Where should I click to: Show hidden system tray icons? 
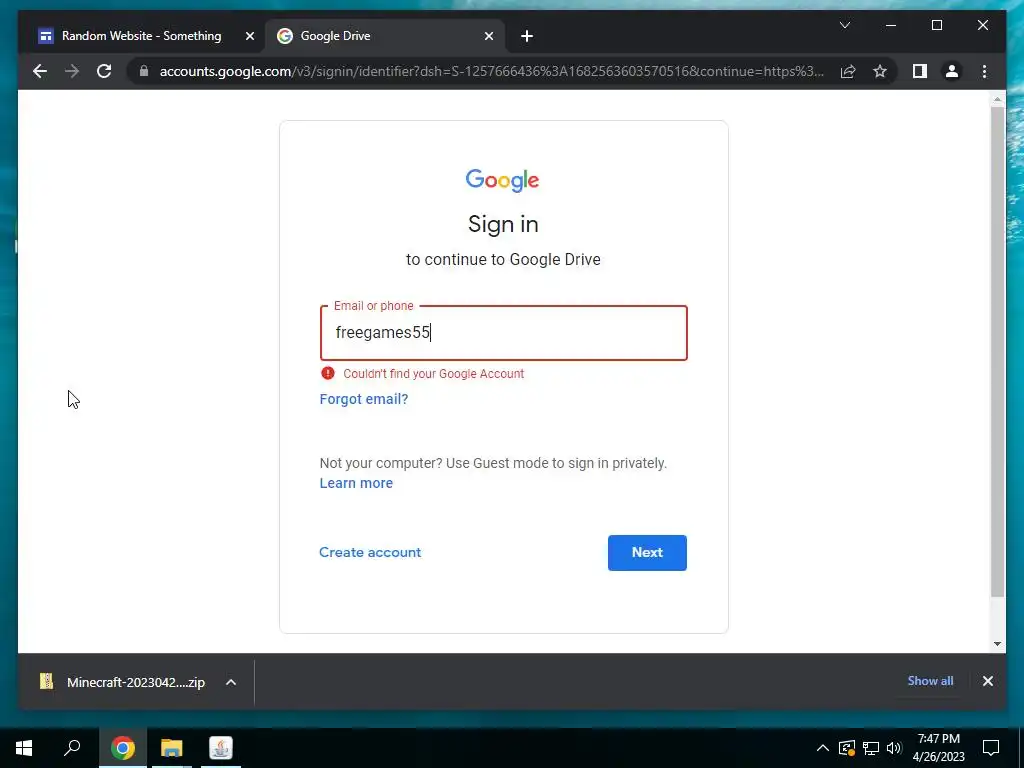pos(823,748)
